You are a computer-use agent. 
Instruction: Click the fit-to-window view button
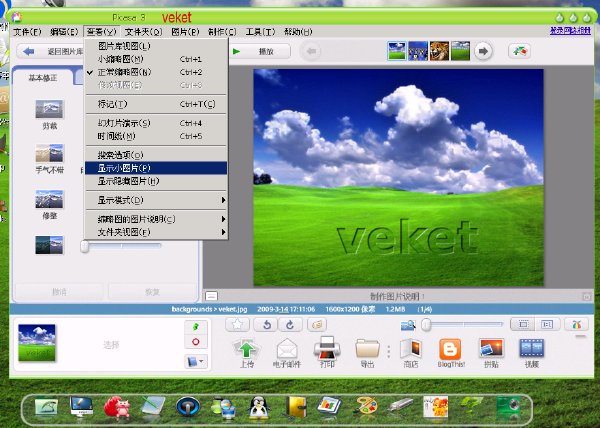coord(523,324)
